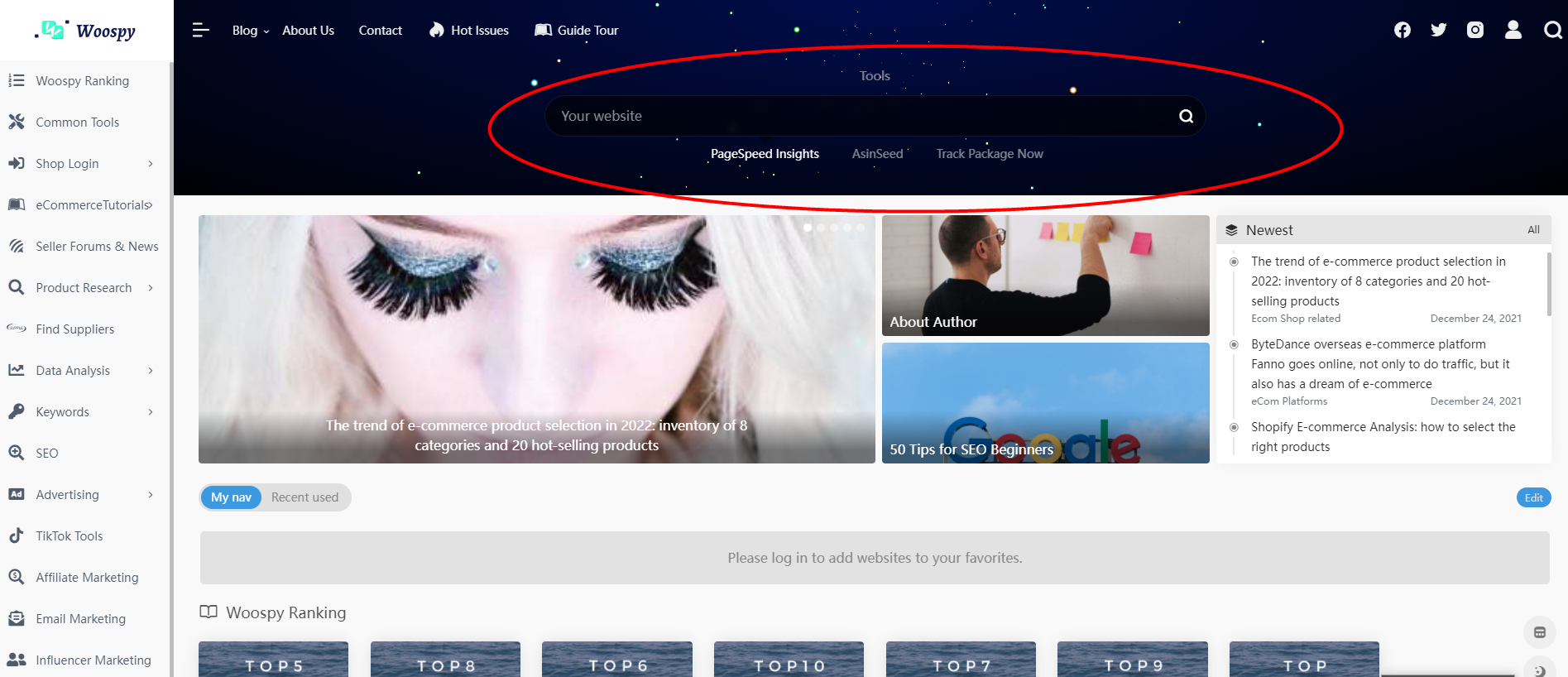This screenshot has width=1568, height=677.
Task: Select the Track Package Now search mode
Action: click(x=989, y=154)
